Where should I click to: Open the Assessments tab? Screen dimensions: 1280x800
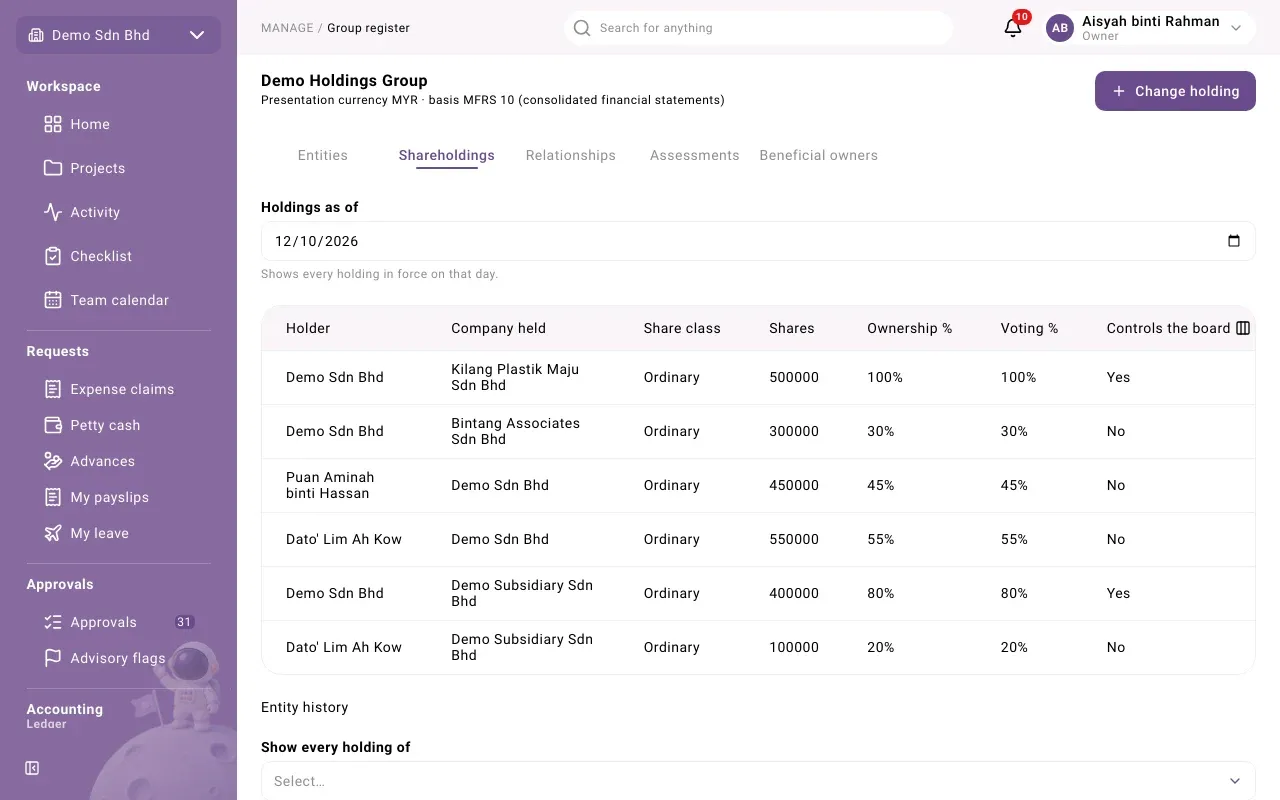tap(695, 155)
